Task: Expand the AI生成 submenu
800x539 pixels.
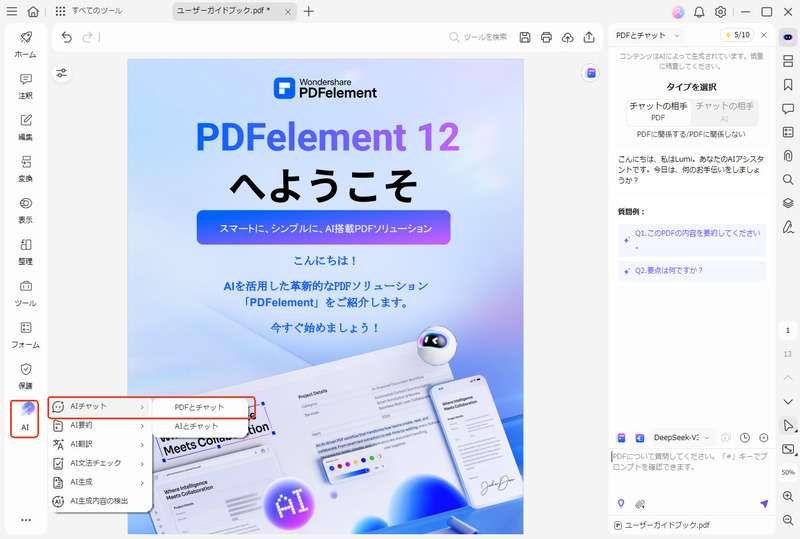Action: point(100,482)
